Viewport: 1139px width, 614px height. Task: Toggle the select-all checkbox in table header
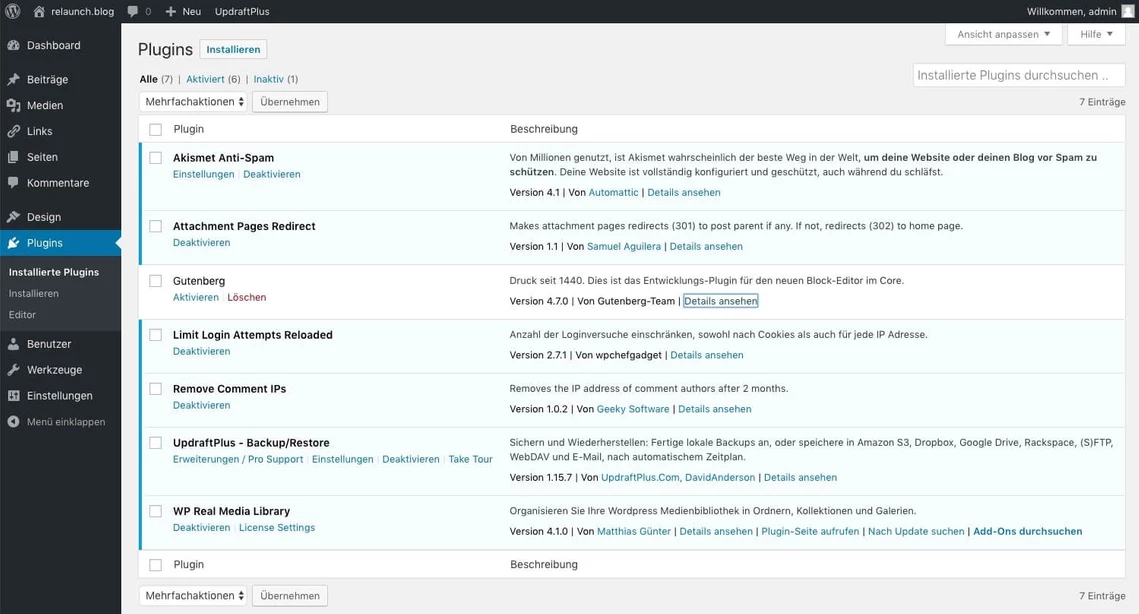pyautogui.click(x=155, y=129)
